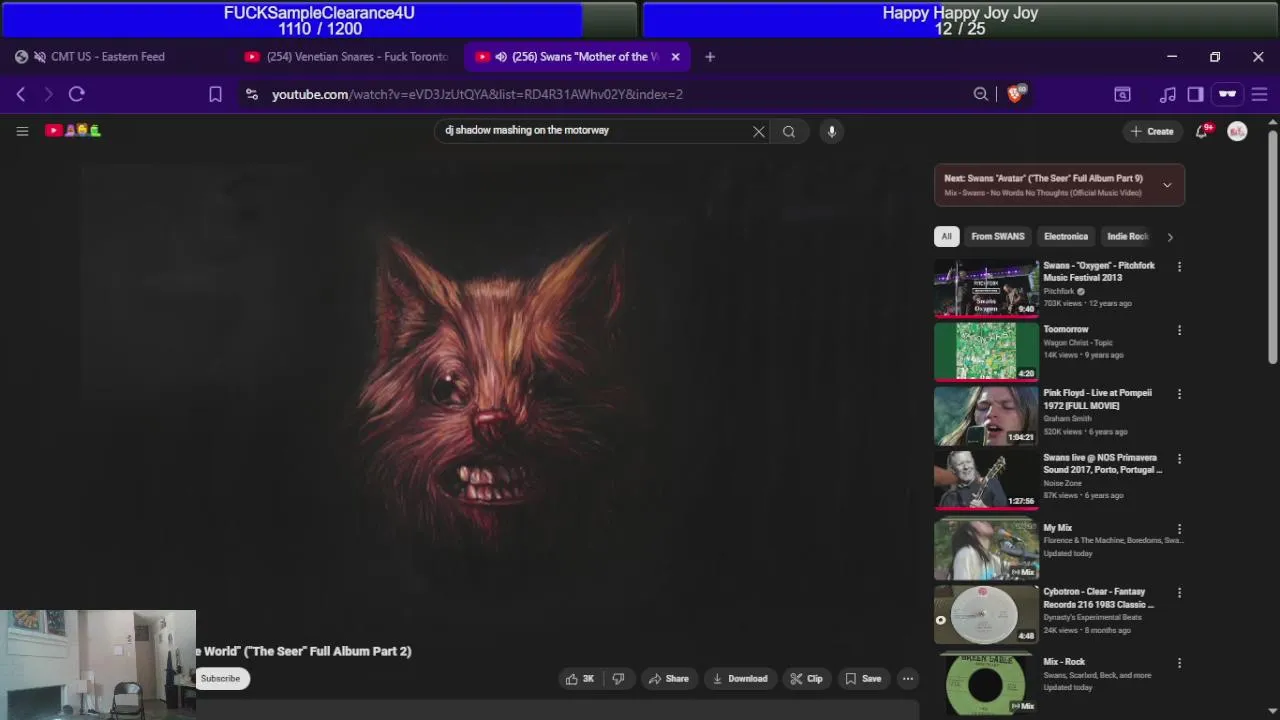The image size is (1280, 720).
Task: Open the account avatar menu
Action: tap(1237, 131)
